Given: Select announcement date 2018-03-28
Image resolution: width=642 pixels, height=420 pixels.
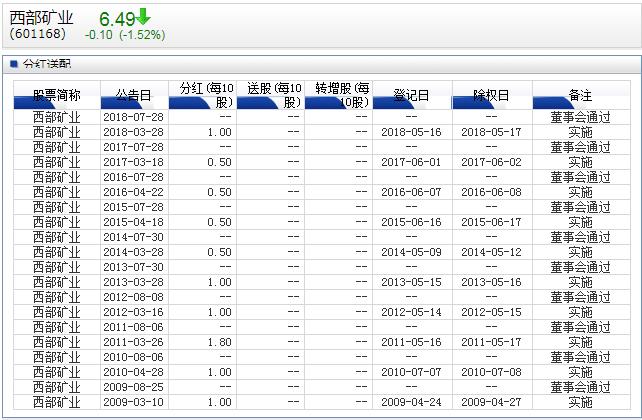Looking at the screenshot, I should [133, 132].
